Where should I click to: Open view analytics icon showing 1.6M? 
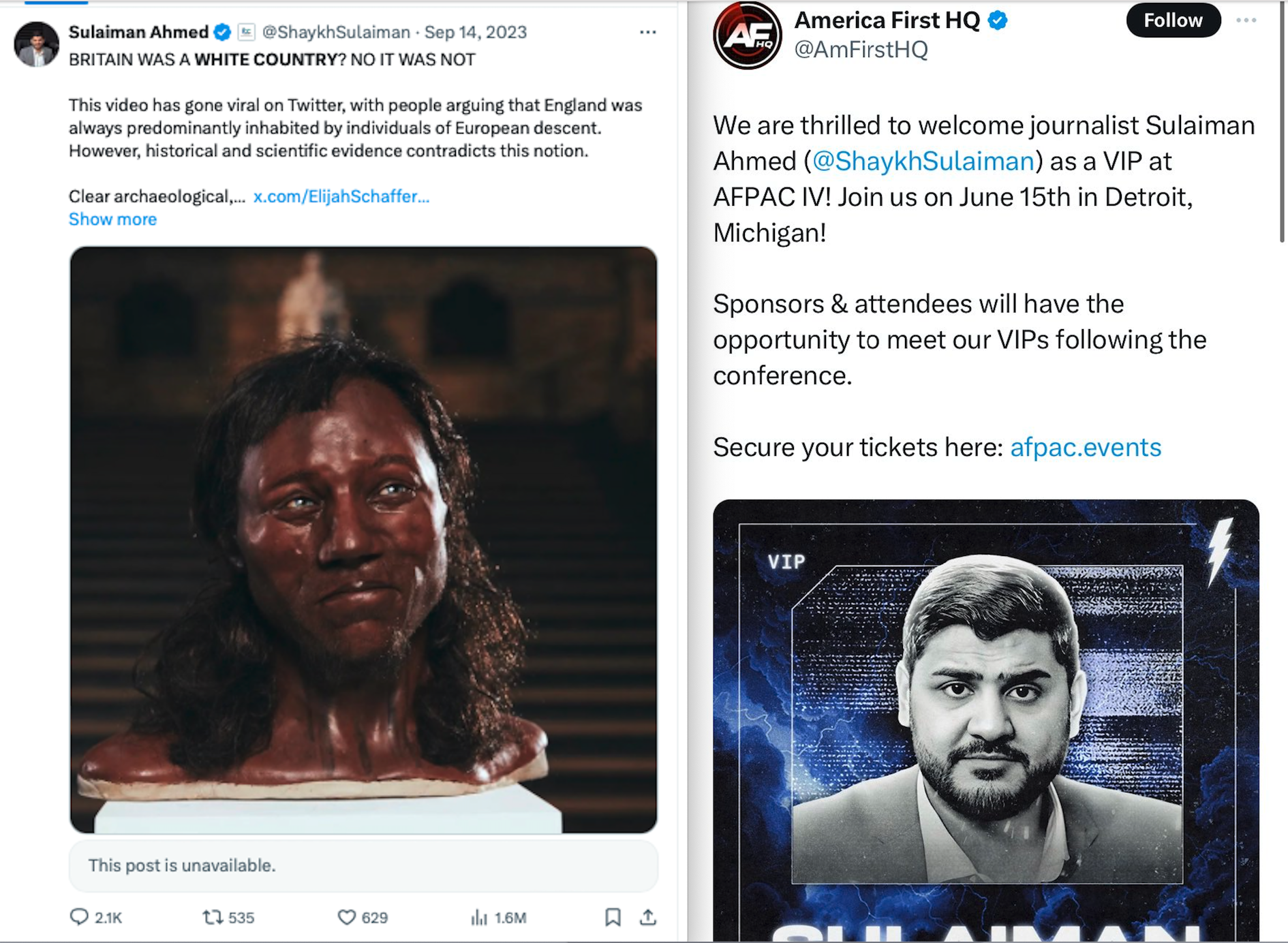click(479, 917)
